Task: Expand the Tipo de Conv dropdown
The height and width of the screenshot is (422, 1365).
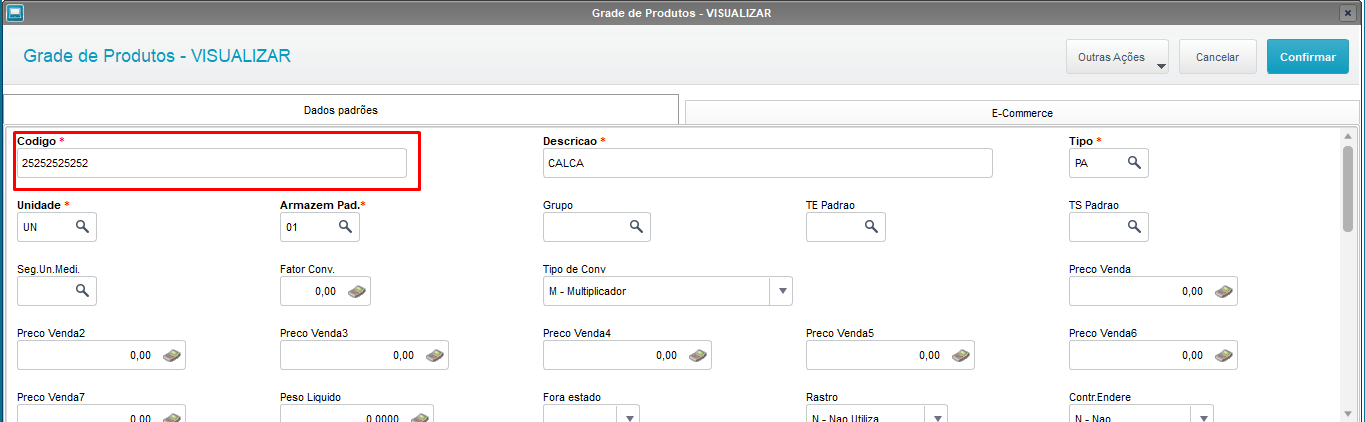Action: tap(781, 291)
